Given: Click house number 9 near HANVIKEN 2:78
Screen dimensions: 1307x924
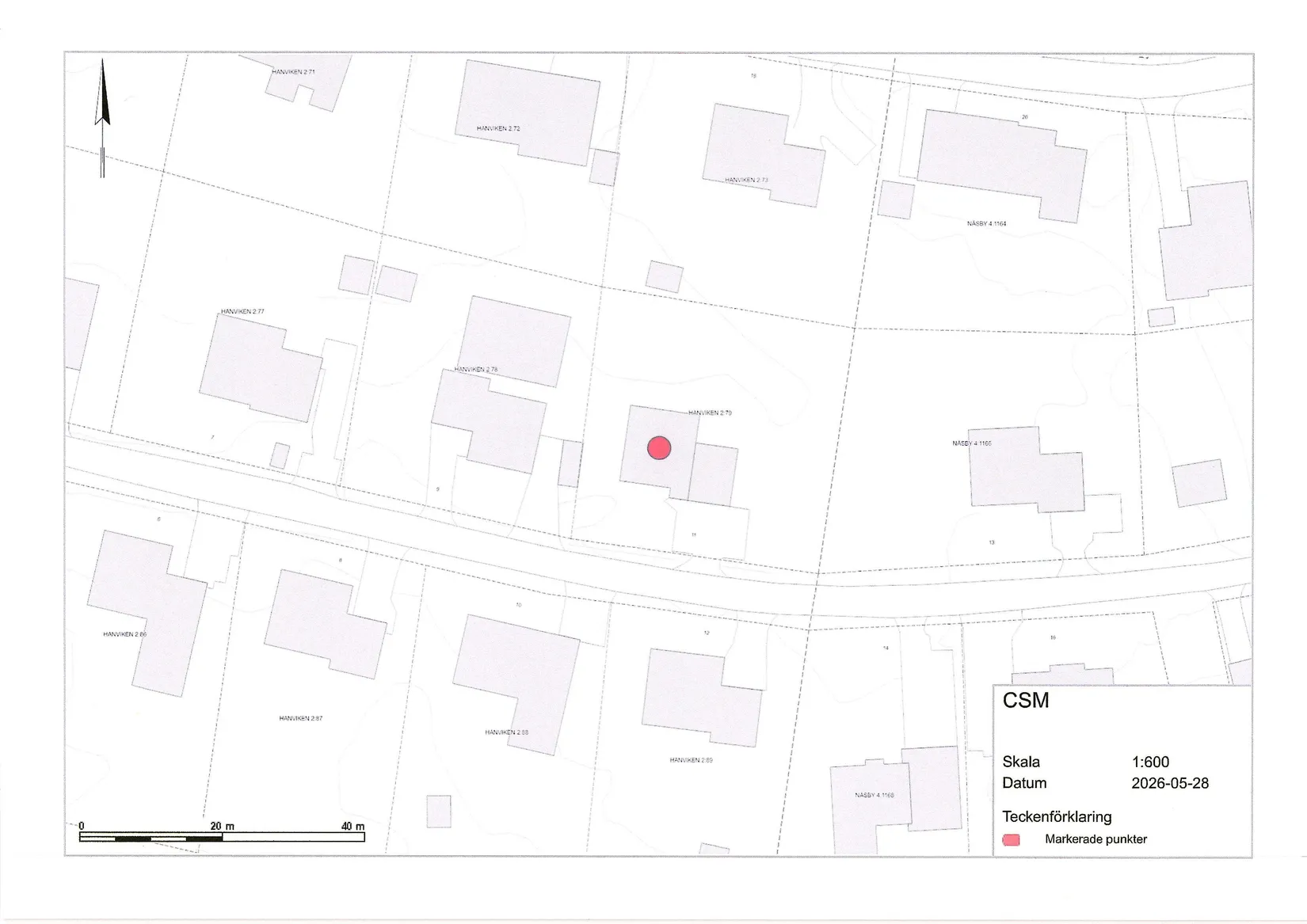Looking at the screenshot, I should tap(437, 489).
